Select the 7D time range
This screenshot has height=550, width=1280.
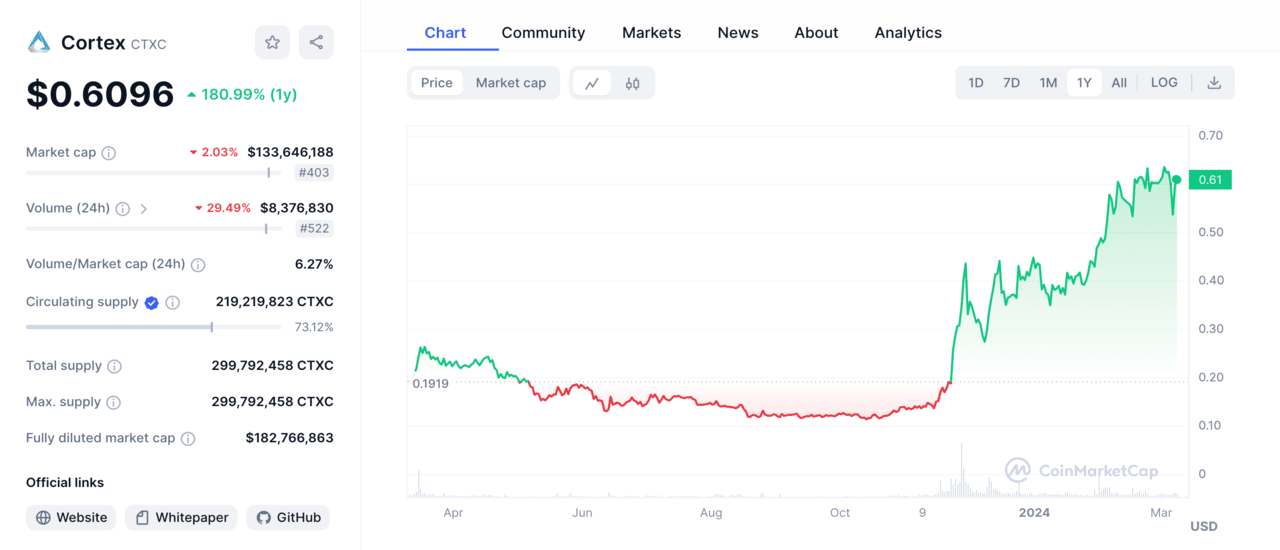[x=1011, y=83]
